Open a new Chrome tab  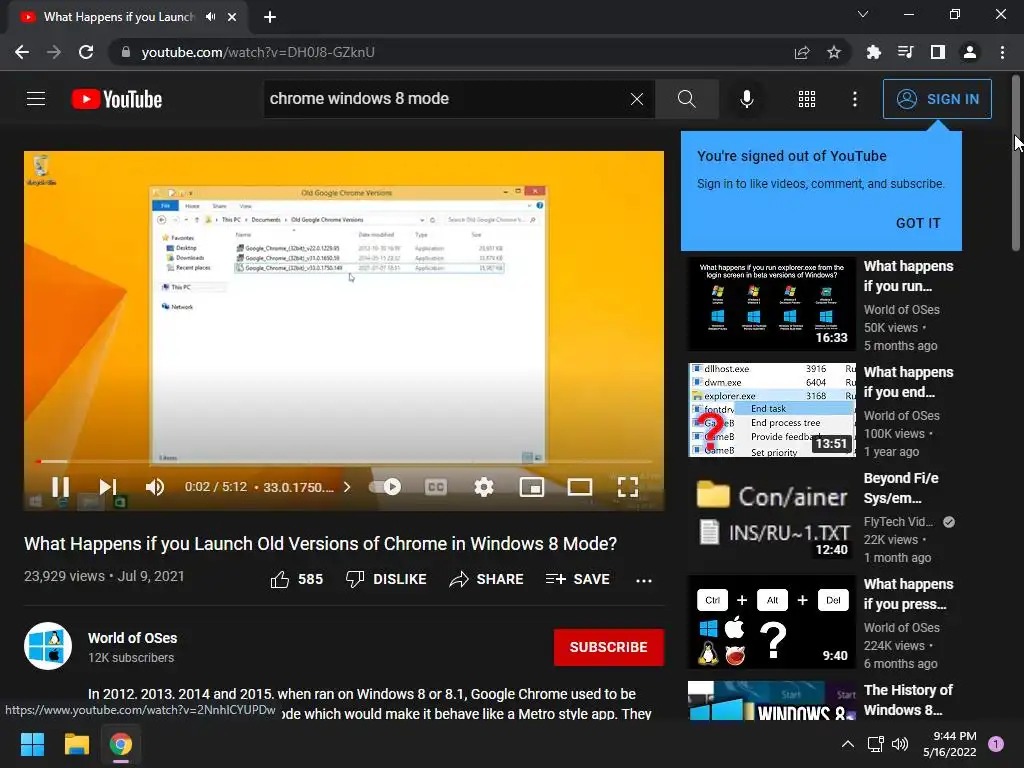(x=270, y=17)
